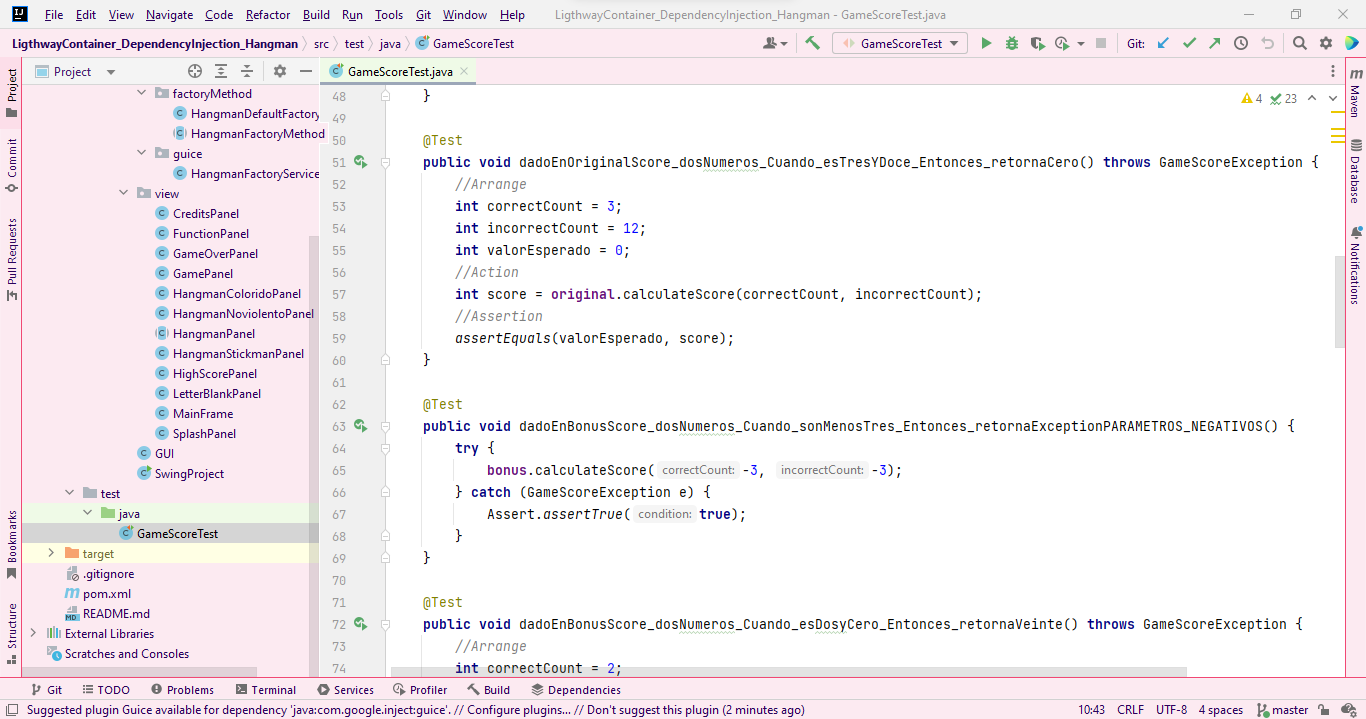Update project from Git
This screenshot has width=1366, height=719.
tap(1162, 43)
